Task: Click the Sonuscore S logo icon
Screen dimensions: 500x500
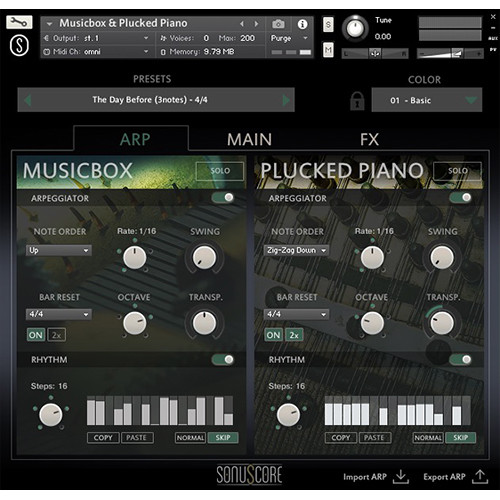Action: pyautogui.click(x=19, y=45)
